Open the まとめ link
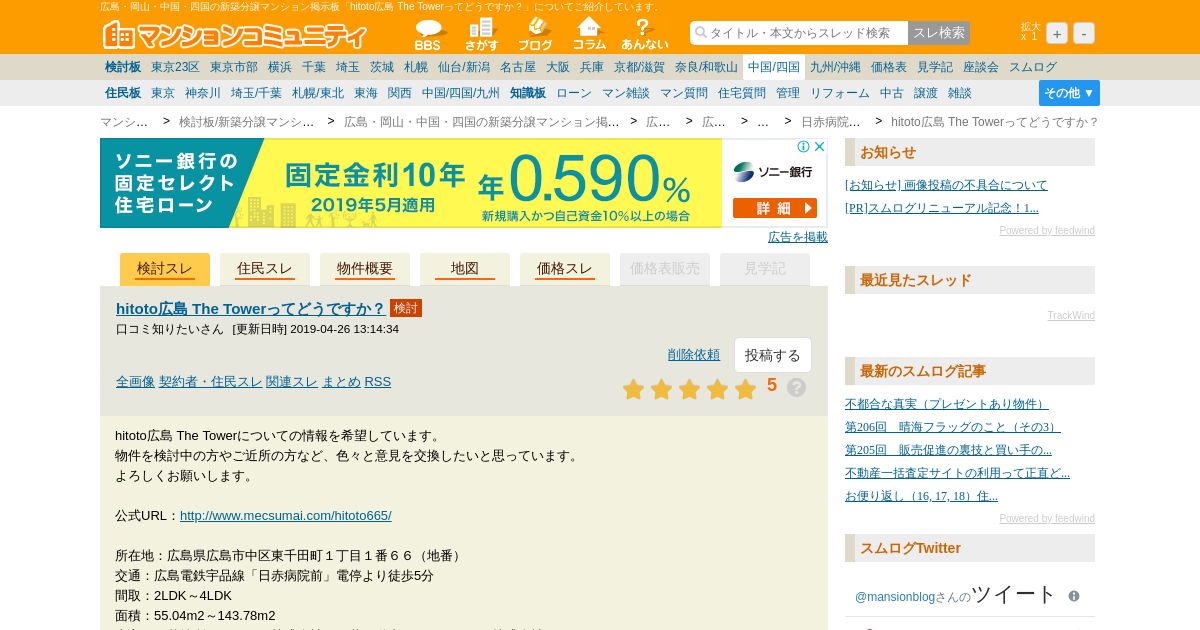The image size is (1200, 630). tap(341, 381)
